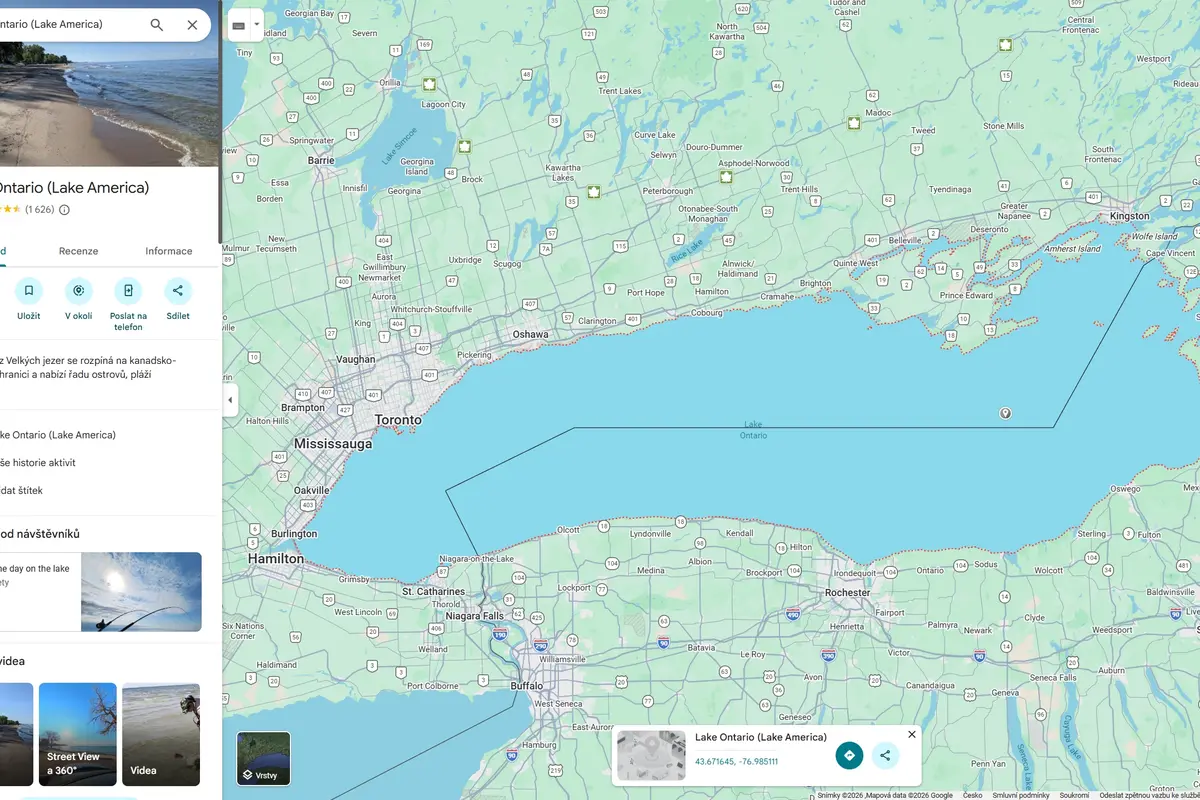The height and width of the screenshot is (800, 1200).
Task: Click the Barrie city label
Action: coord(321,160)
